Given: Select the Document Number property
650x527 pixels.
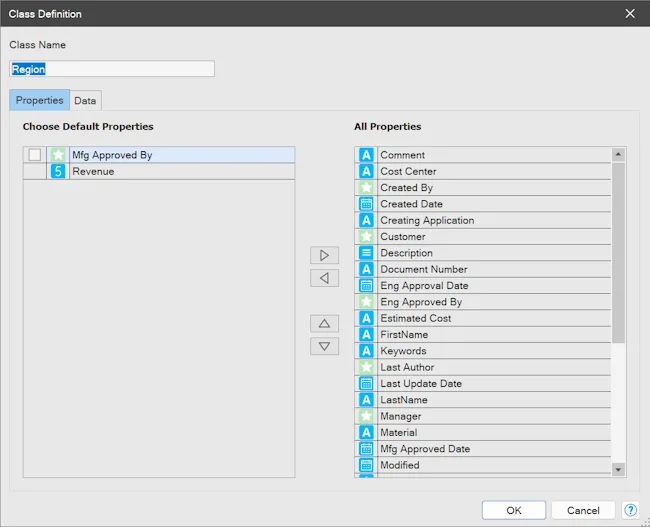Looking at the screenshot, I should click(x=483, y=269).
